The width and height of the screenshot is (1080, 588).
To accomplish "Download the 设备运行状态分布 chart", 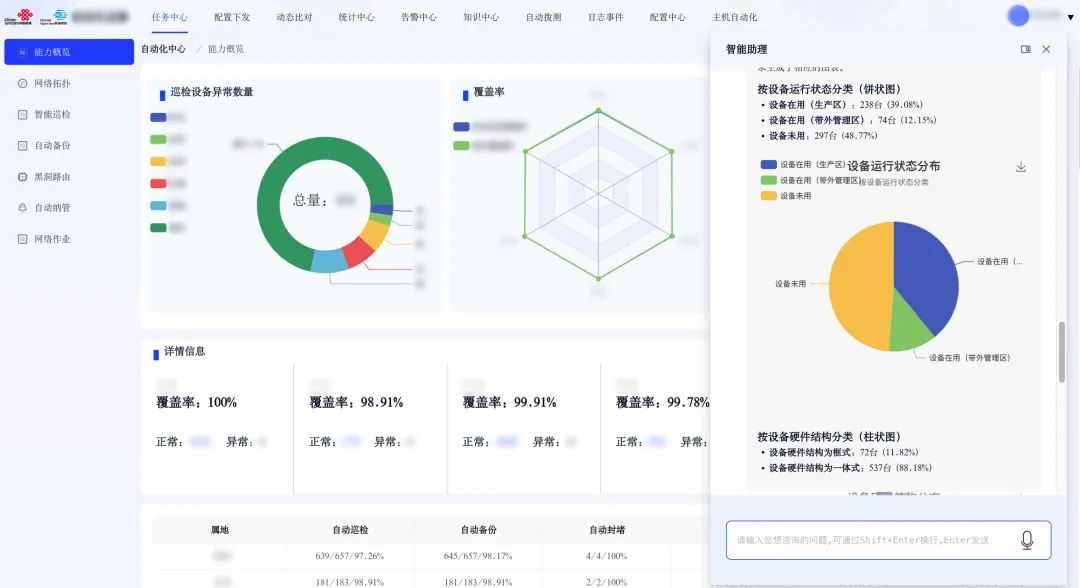I will coord(1021,167).
